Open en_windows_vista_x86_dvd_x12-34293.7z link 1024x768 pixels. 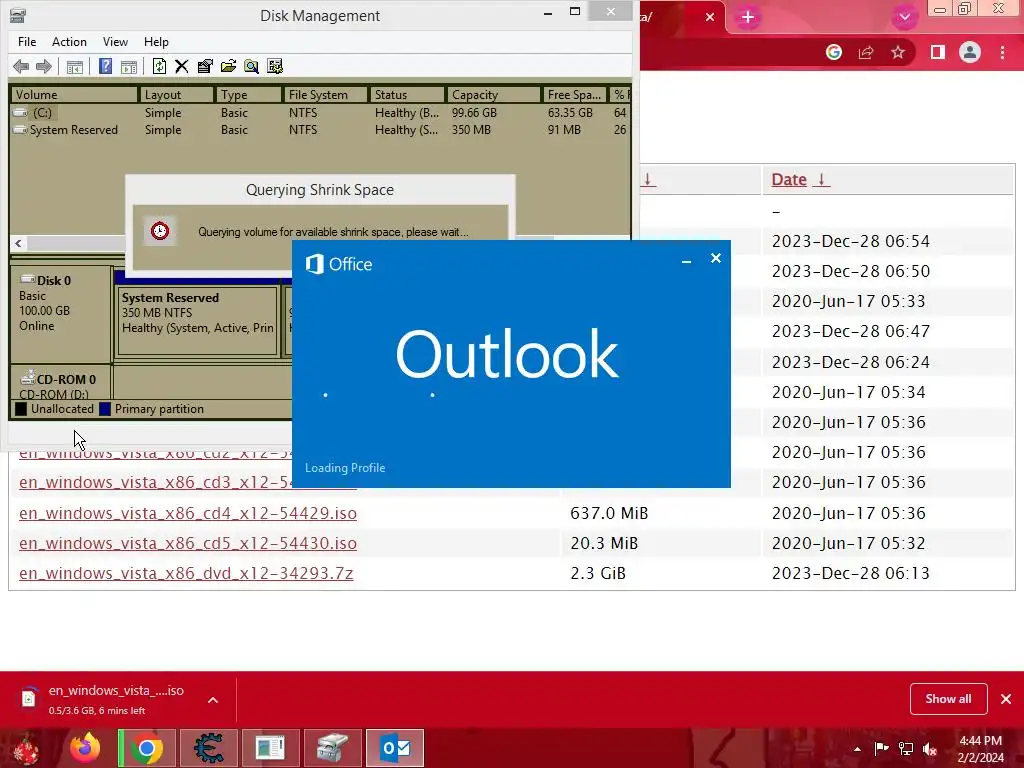[186, 573]
